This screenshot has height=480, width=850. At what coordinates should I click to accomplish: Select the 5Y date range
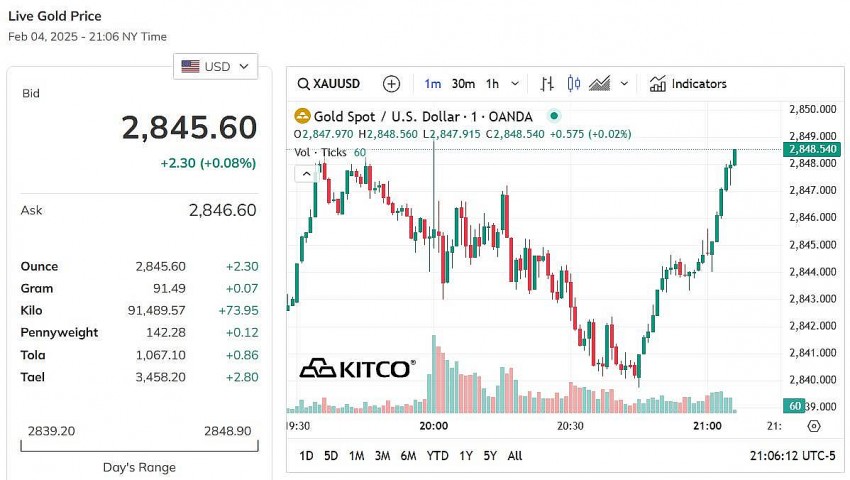(x=490, y=456)
